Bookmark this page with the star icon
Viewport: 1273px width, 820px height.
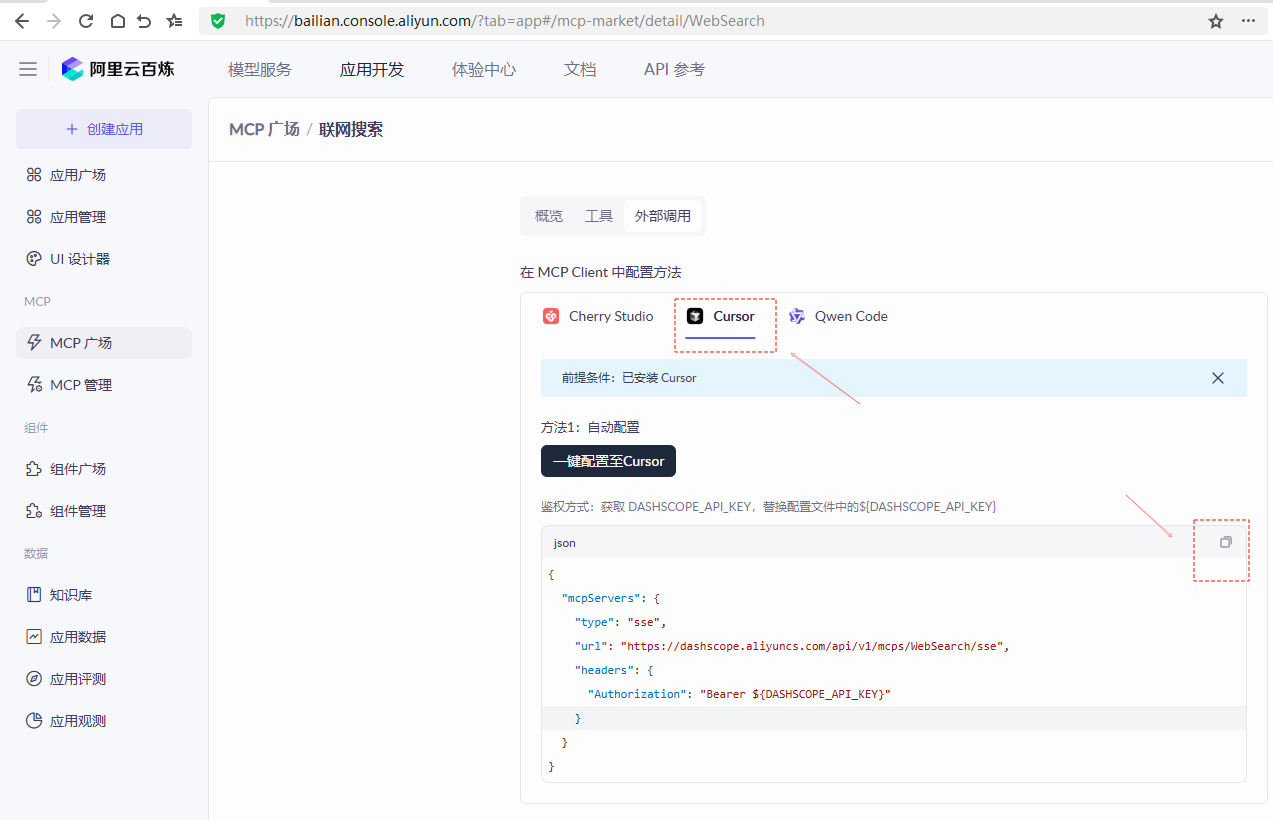(x=1216, y=21)
